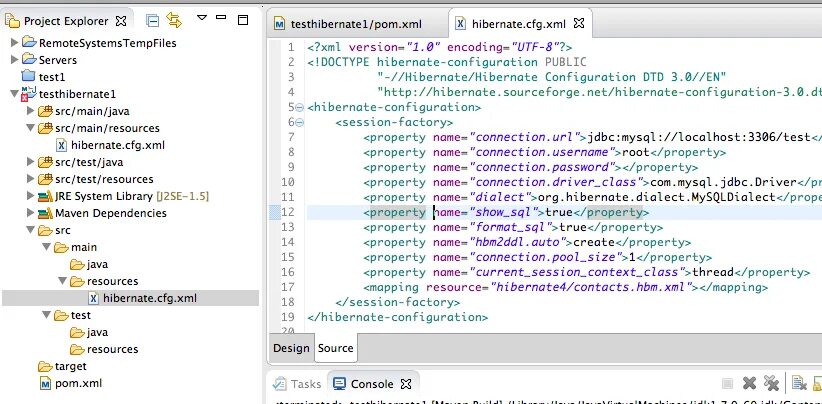The height and width of the screenshot is (404, 822).
Task: Click the format_sql property line
Action: (513, 227)
